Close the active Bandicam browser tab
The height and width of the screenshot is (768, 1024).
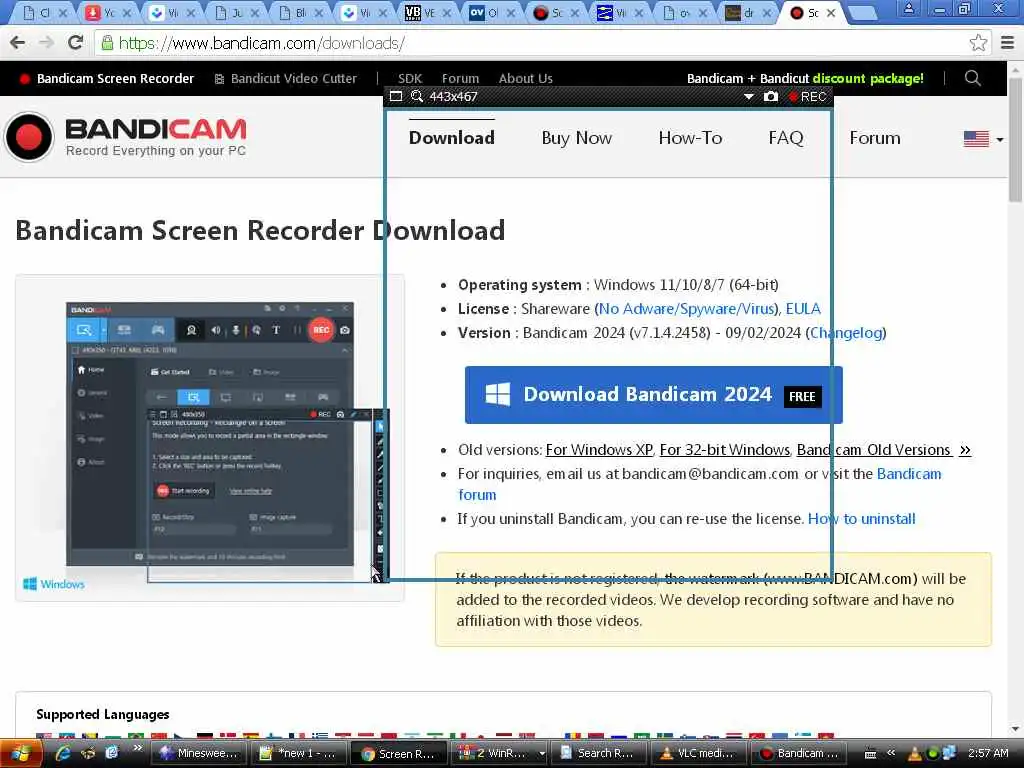[831, 12]
